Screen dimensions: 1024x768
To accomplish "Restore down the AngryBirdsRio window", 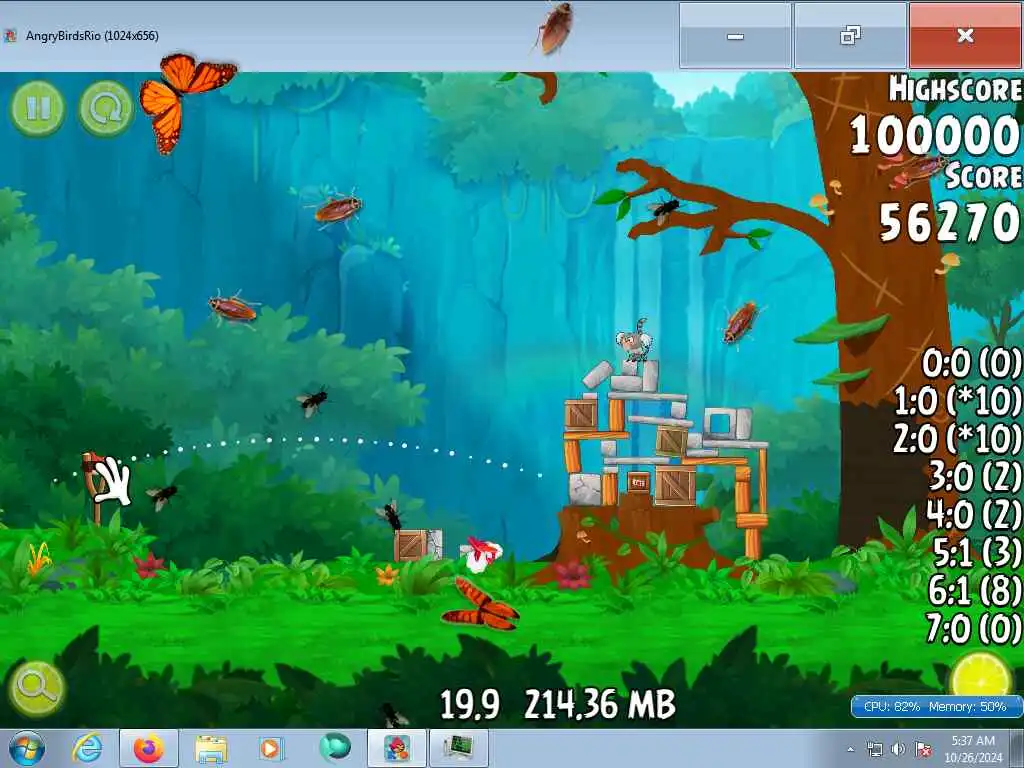I will tap(850, 35).
